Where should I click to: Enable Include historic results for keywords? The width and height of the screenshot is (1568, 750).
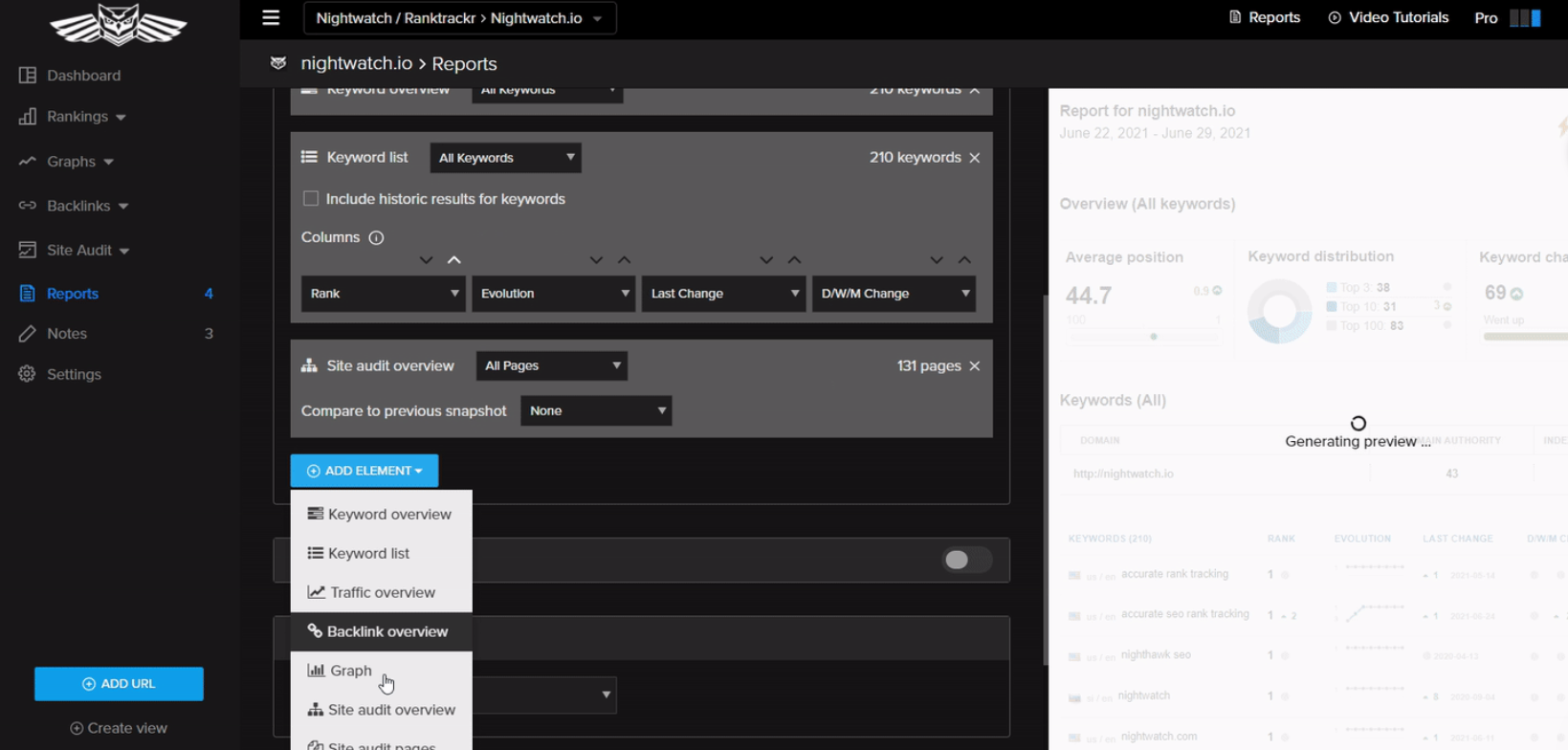pyautogui.click(x=311, y=199)
